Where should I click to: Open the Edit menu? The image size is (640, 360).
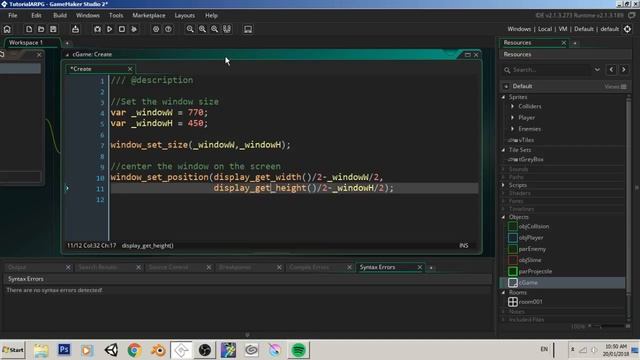pos(36,15)
